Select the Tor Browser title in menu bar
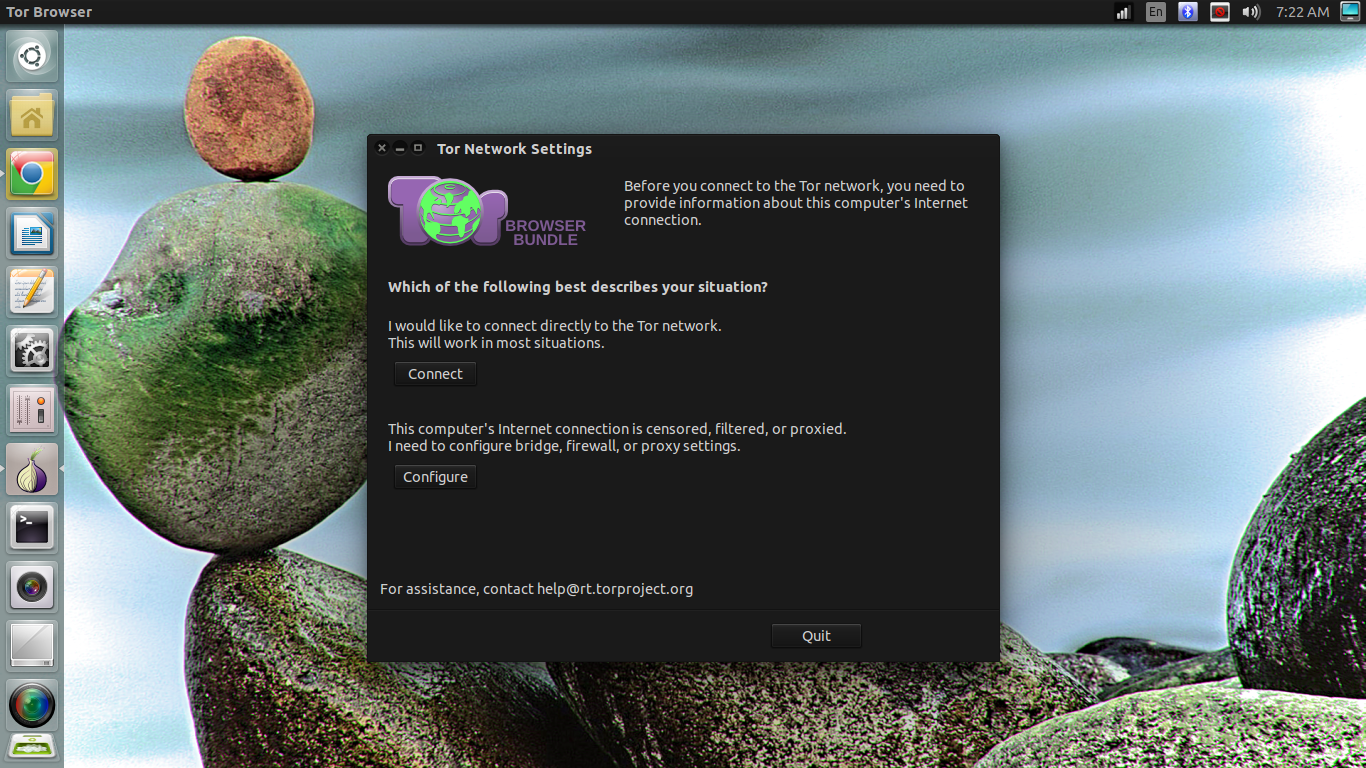The height and width of the screenshot is (768, 1366). pos(48,11)
